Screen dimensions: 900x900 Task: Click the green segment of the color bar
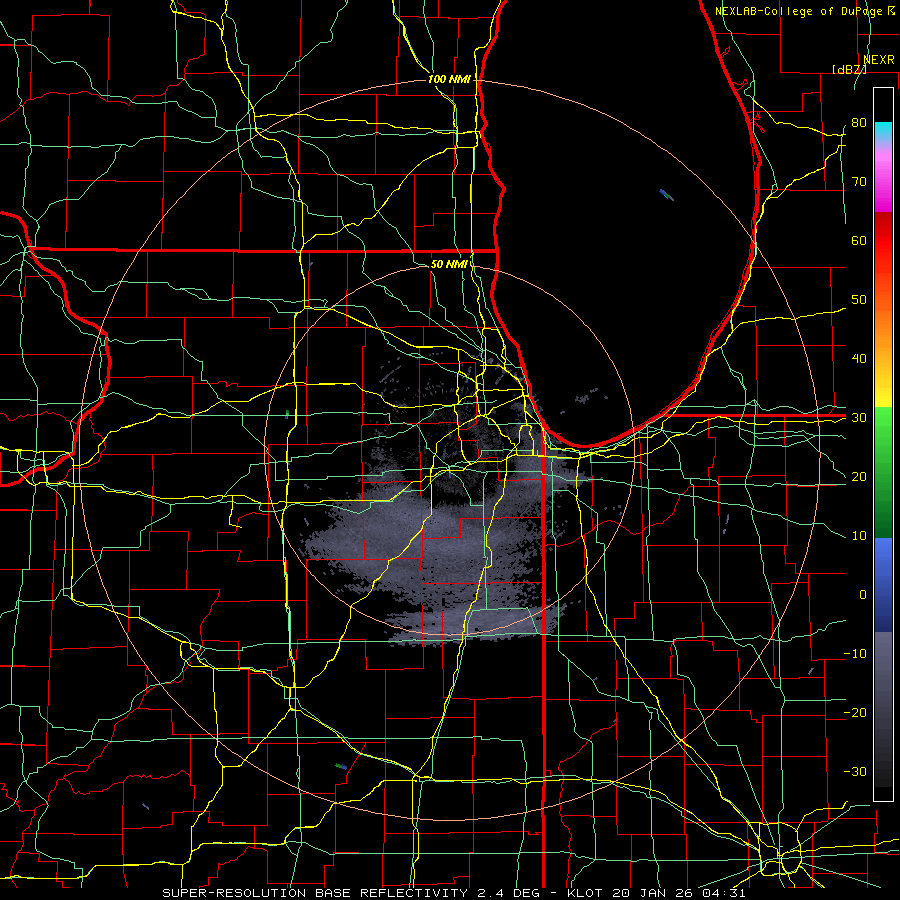pyautogui.click(x=883, y=472)
